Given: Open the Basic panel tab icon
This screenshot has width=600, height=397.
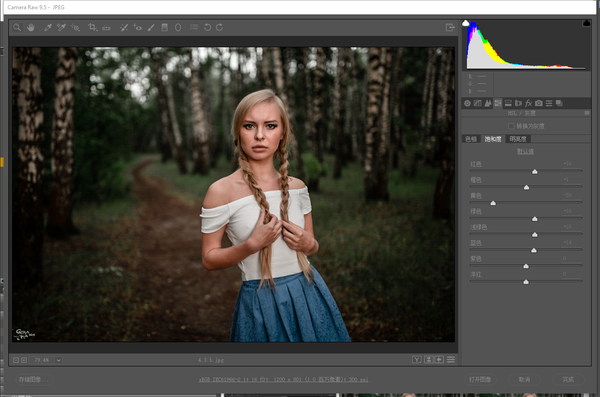Looking at the screenshot, I should [467, 103].
